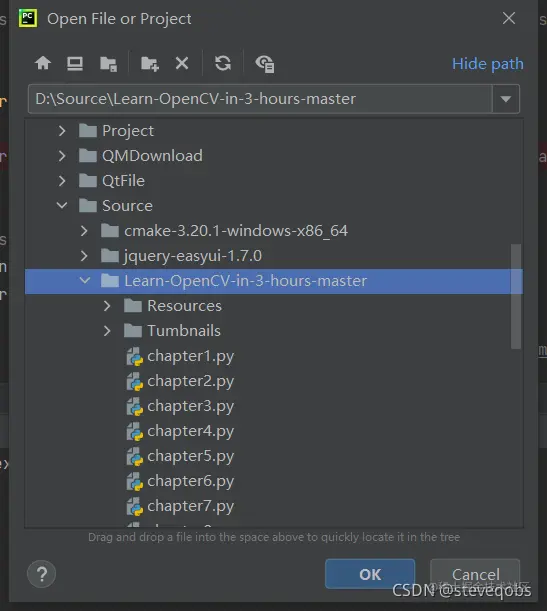Open the path history dropdown arrow
This screenshot has width=547, height=611.
pyautogui.click(x=506, y=99)
